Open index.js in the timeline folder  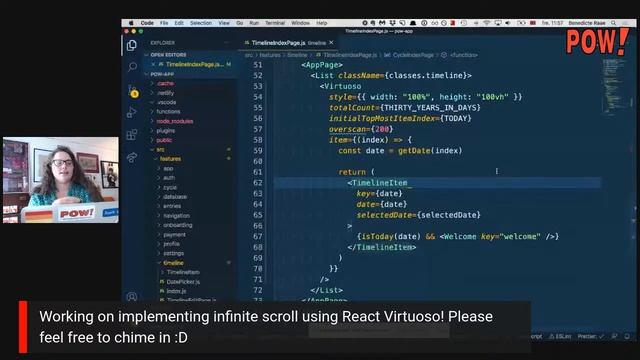pos(176,291)
